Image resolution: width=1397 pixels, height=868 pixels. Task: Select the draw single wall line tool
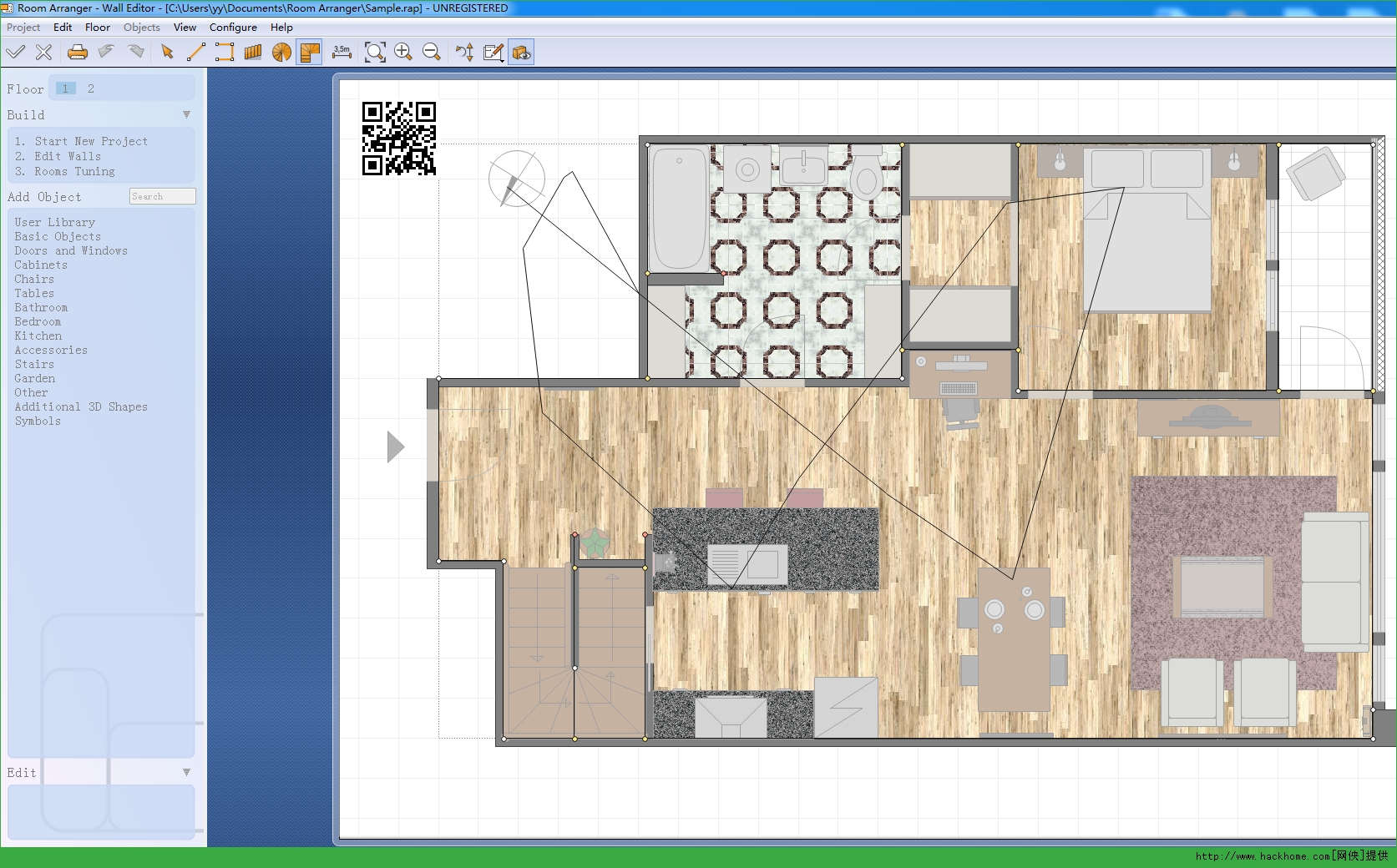[x=195, y=53]
